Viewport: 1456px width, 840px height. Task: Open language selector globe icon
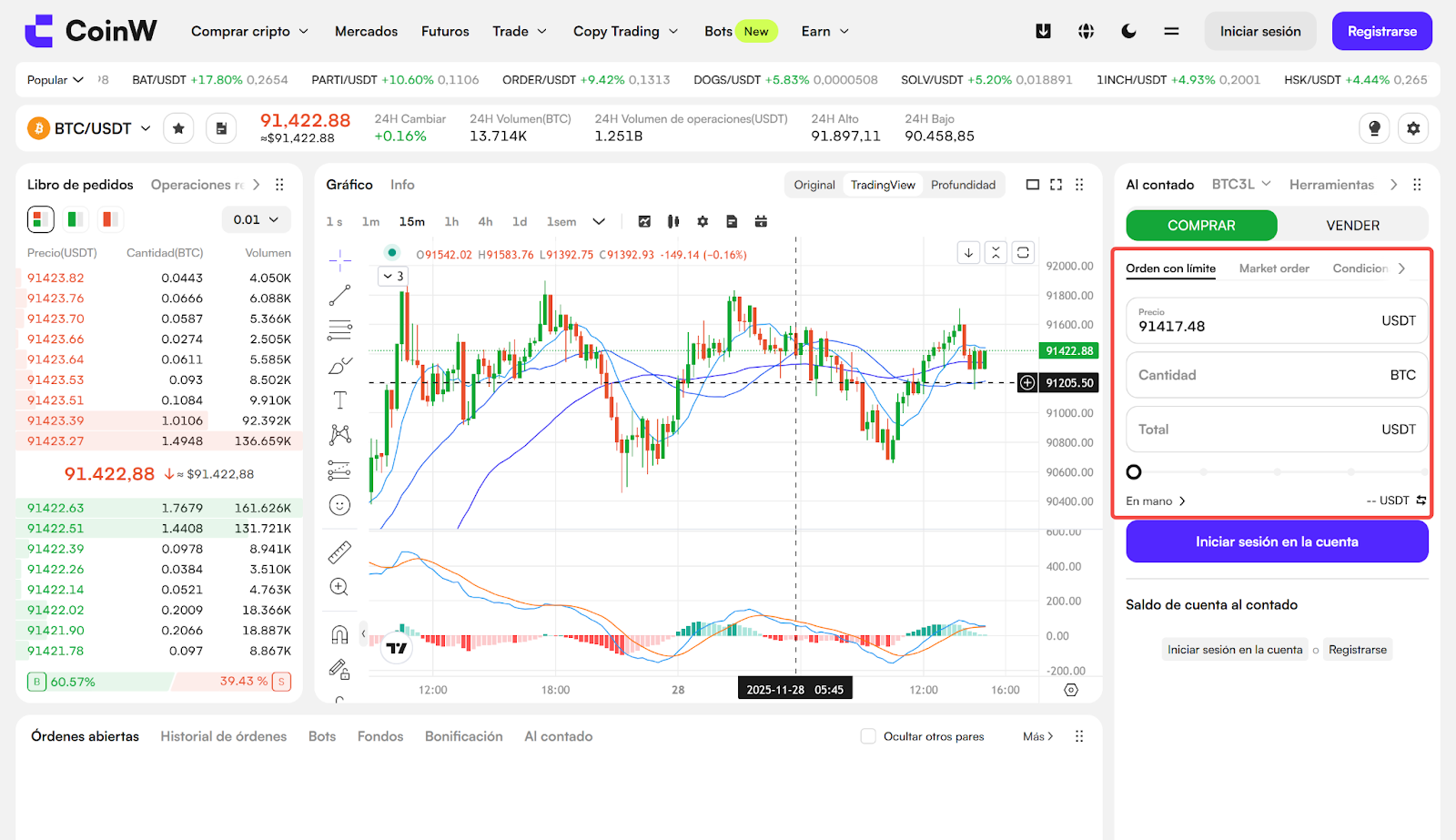pyautogui.click(x=1086, y=31)
